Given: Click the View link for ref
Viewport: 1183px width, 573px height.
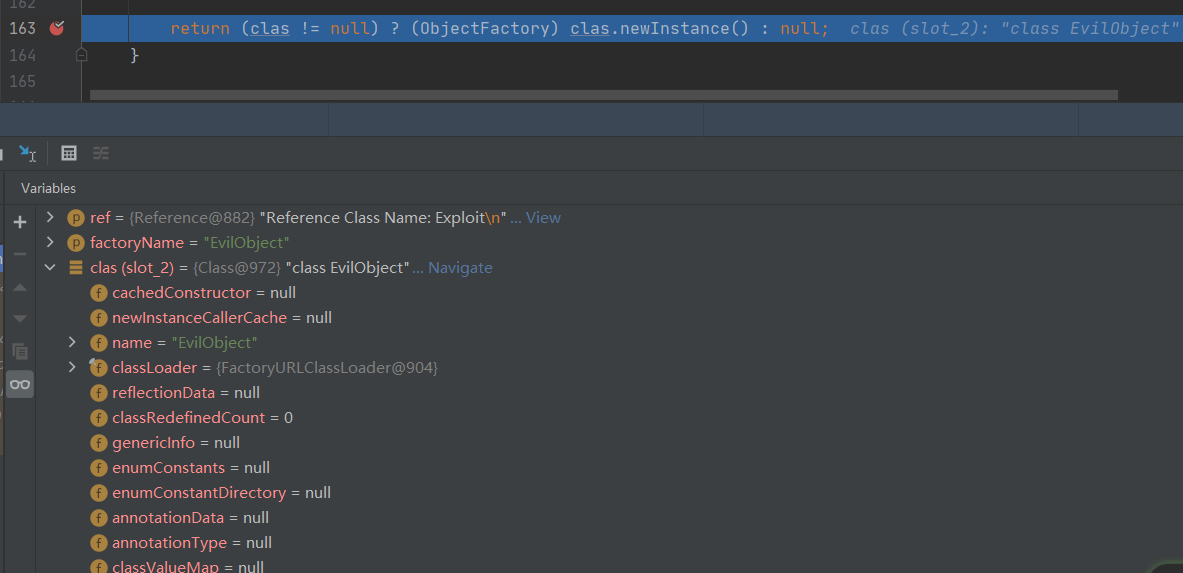Looking at the screenshot, I should 543,218.
